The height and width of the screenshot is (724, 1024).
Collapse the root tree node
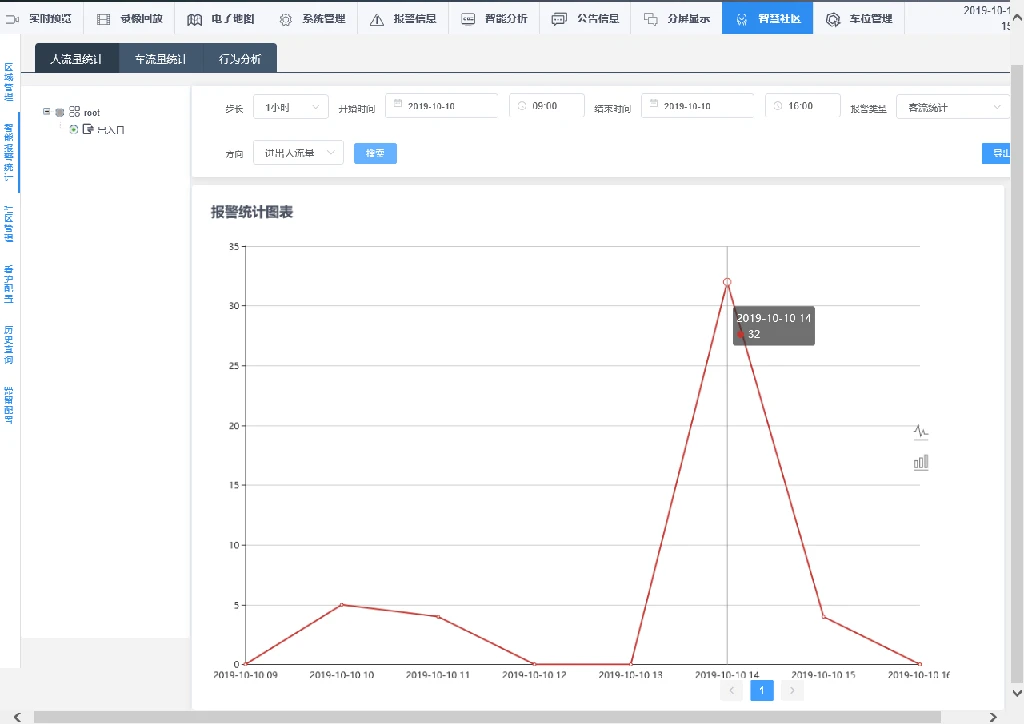click(46, 112)
